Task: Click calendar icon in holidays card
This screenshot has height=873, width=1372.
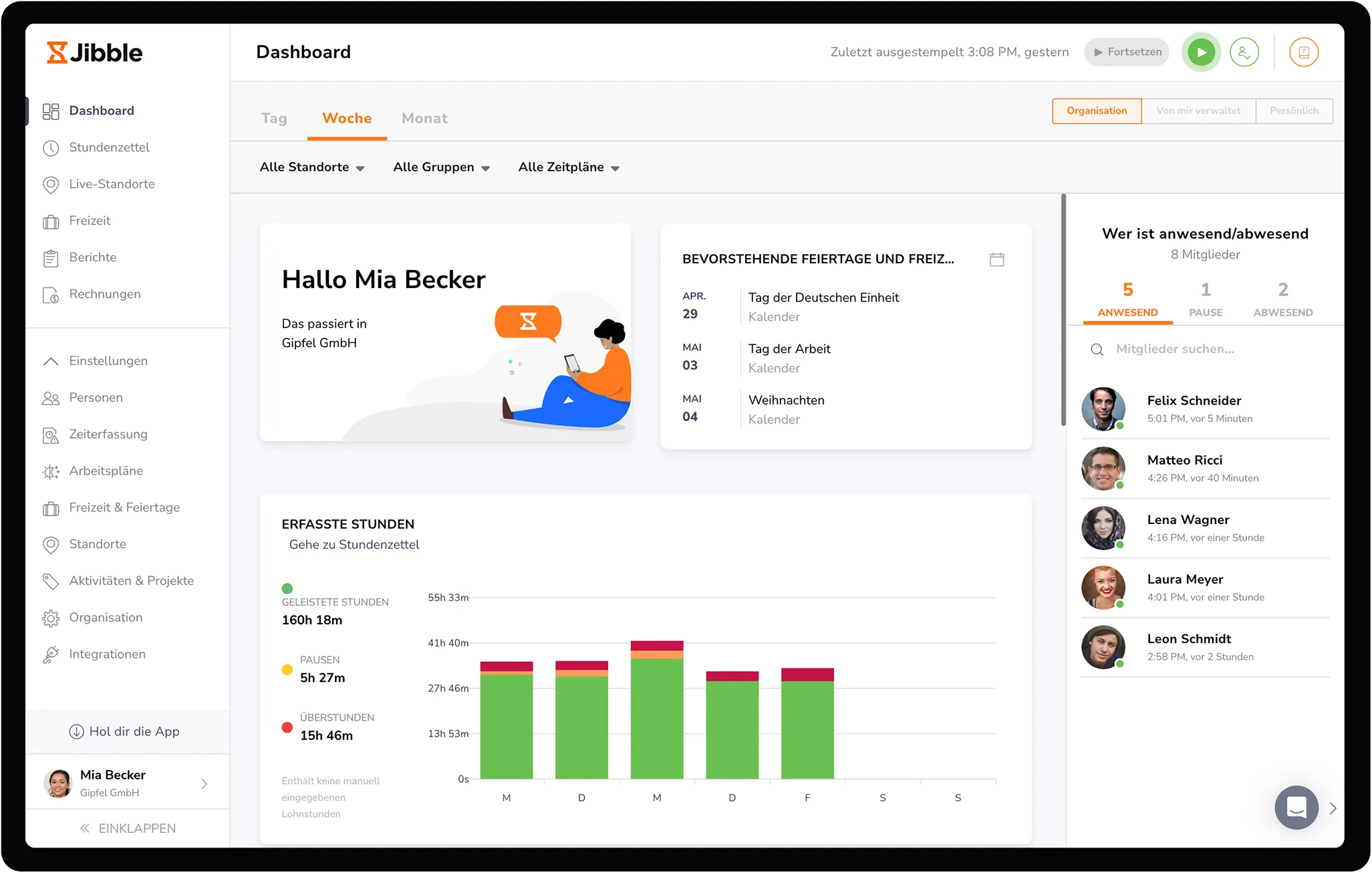Action: [x=996, y=259]
